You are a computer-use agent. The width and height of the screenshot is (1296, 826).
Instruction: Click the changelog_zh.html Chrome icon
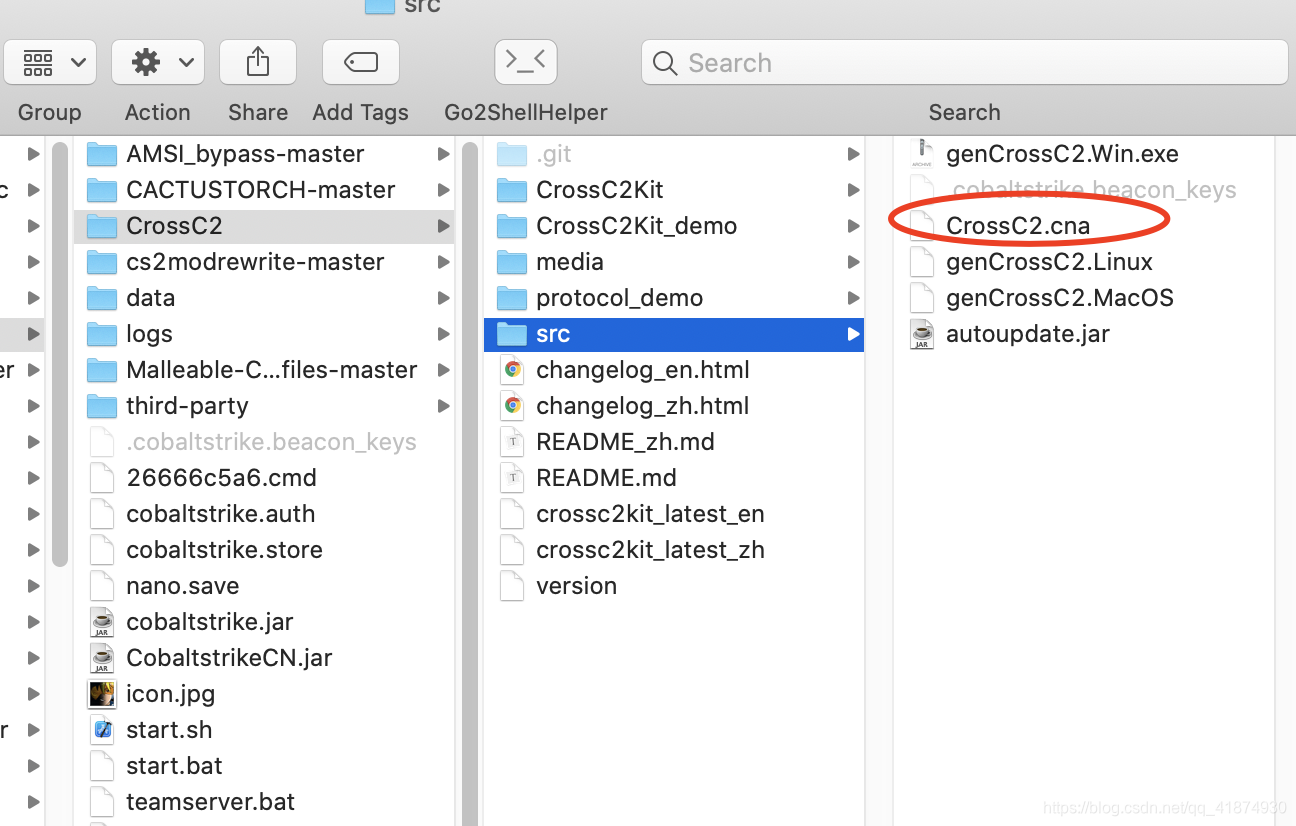pos(512,406)
